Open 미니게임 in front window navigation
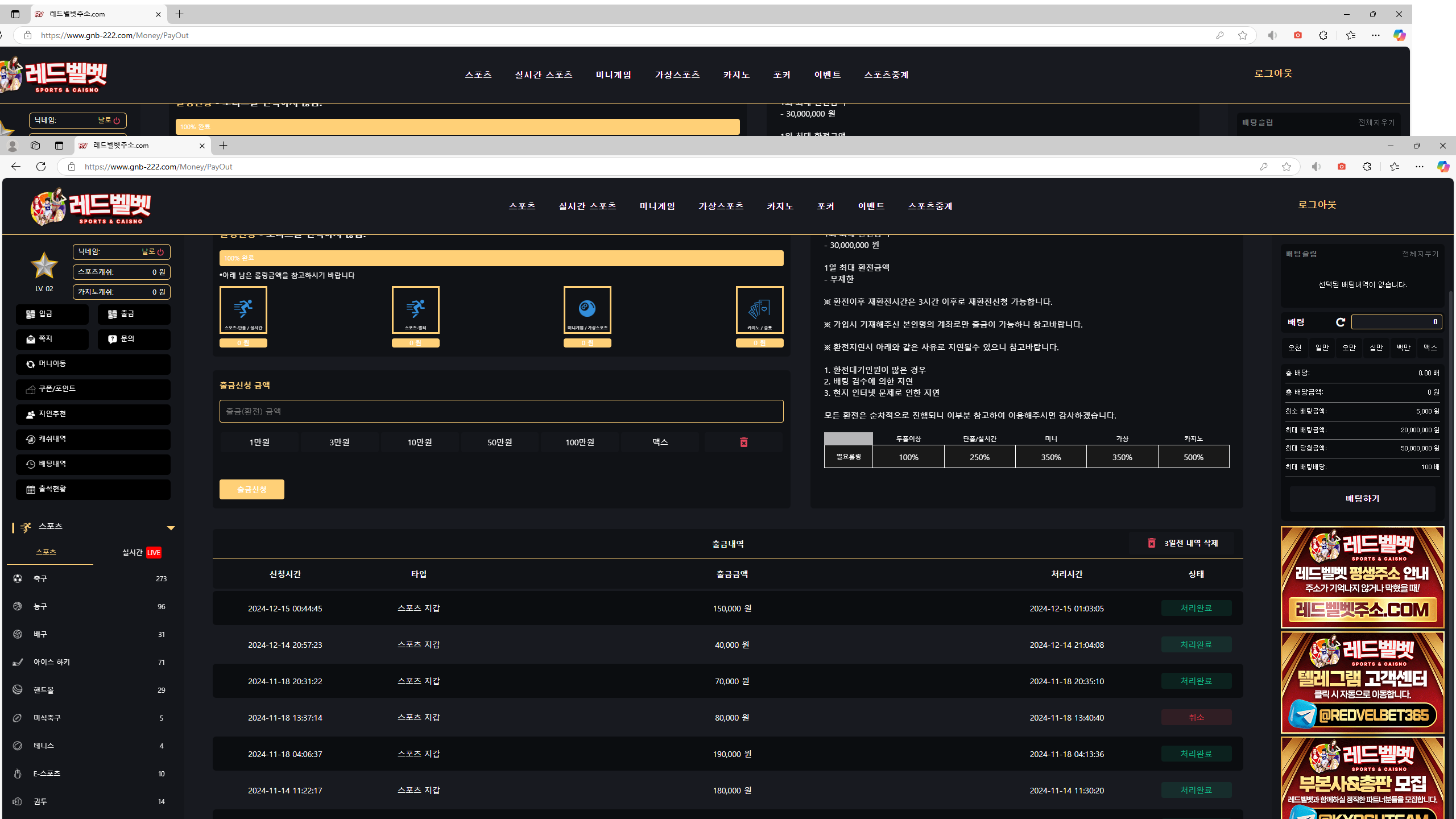This screenshot has height=819, width=1456. pyautogui.click(x=657, y=206)
